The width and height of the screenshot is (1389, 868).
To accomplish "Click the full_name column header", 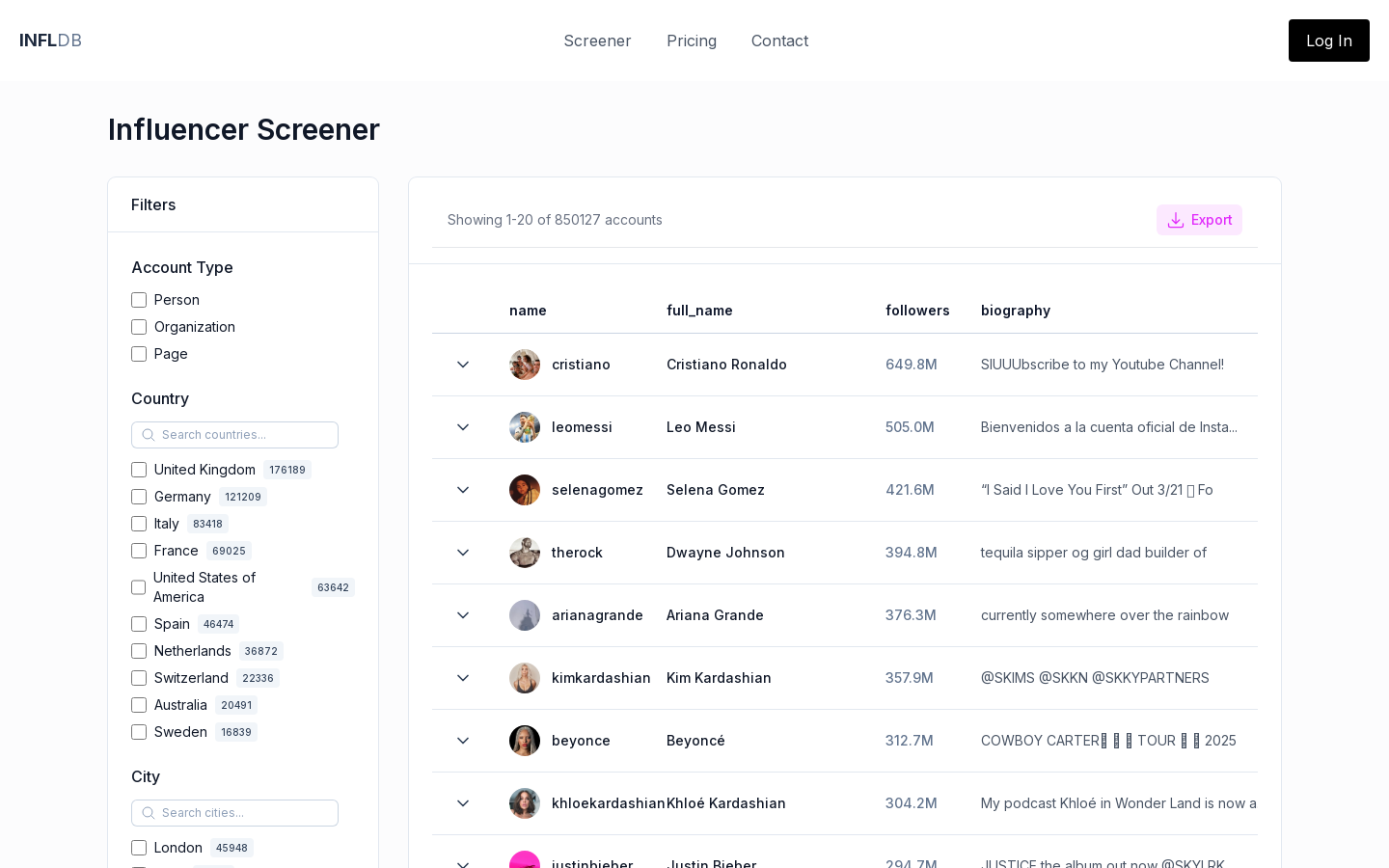I will tap(699, 311).
